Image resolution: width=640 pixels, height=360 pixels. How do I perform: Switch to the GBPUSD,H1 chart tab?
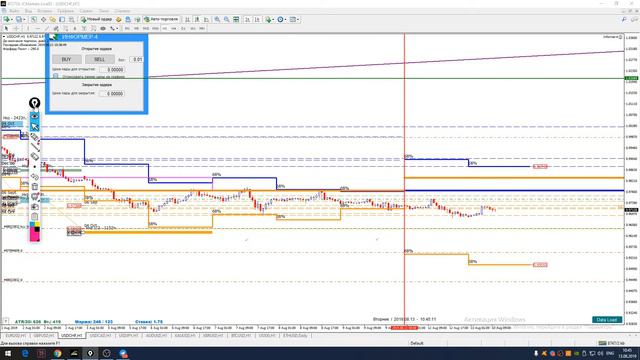point(44,336)
